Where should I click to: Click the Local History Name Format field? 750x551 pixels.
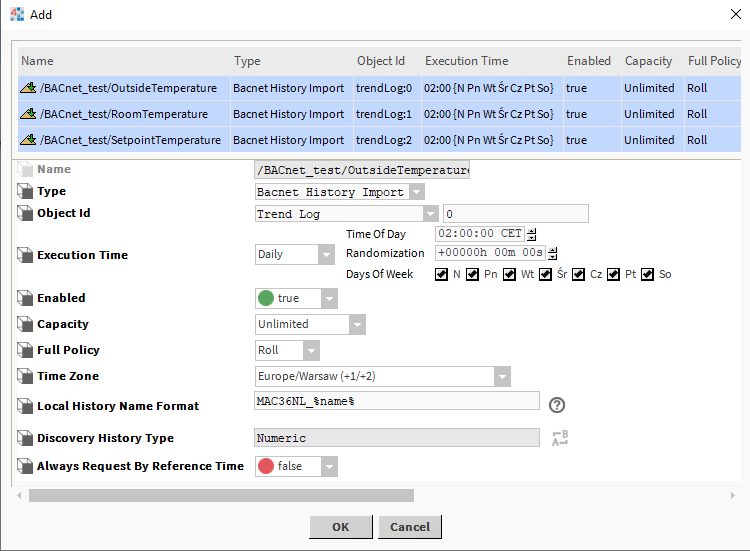[x=397, y=401]
